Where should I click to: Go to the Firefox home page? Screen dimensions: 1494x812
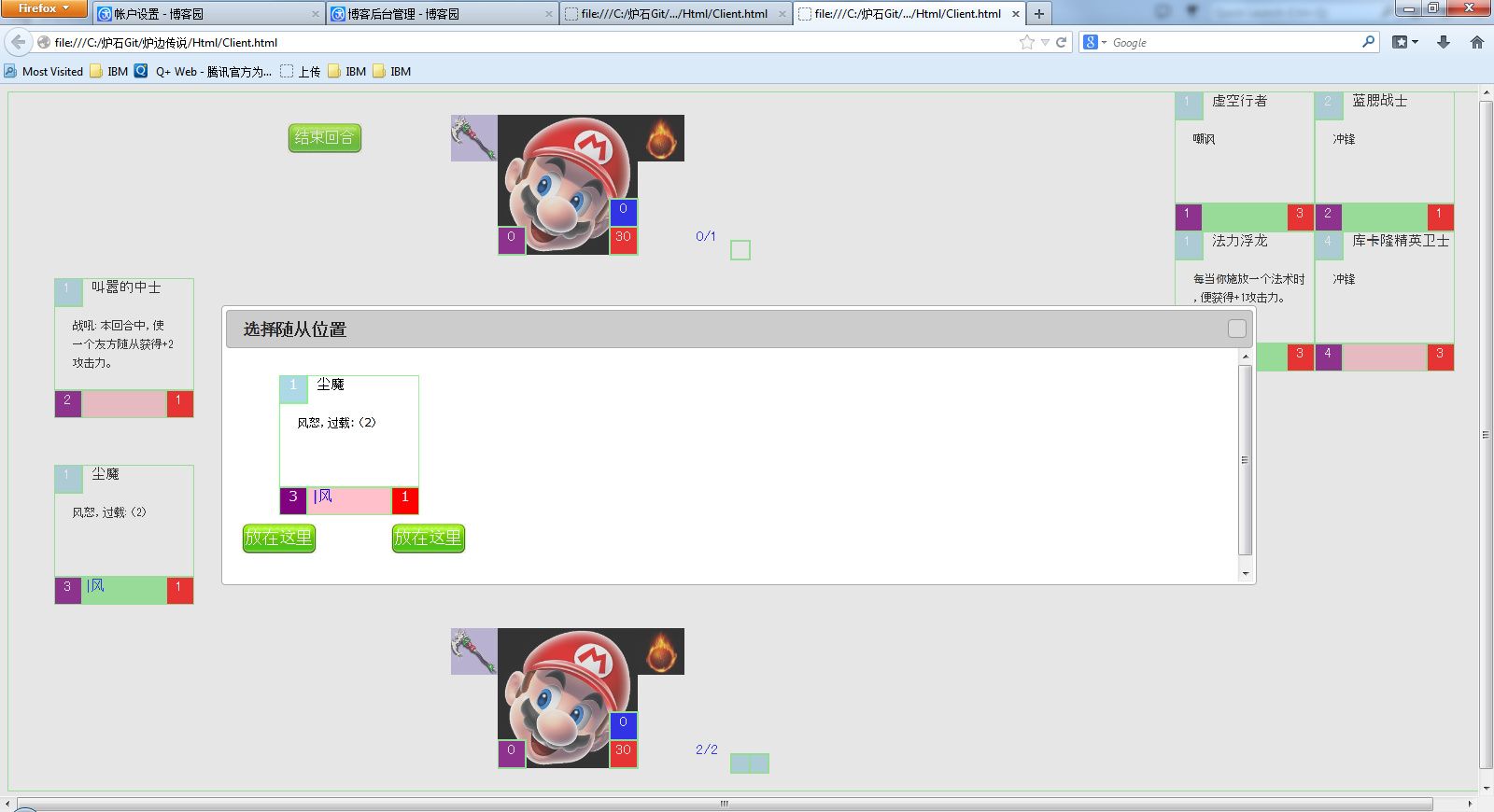pos(1476,42)
